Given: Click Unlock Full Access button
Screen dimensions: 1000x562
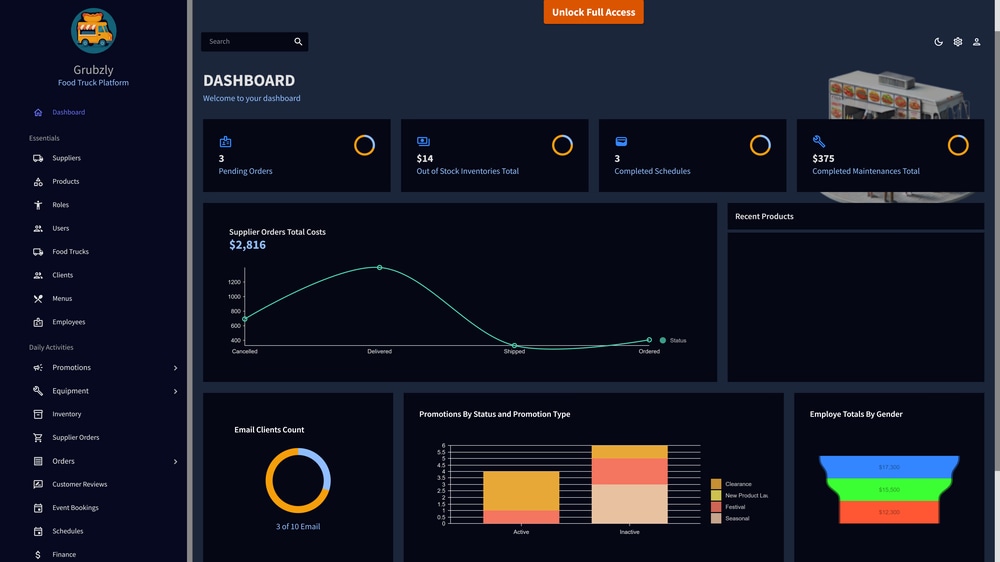Looking at the screenshot, I should 593,12.
